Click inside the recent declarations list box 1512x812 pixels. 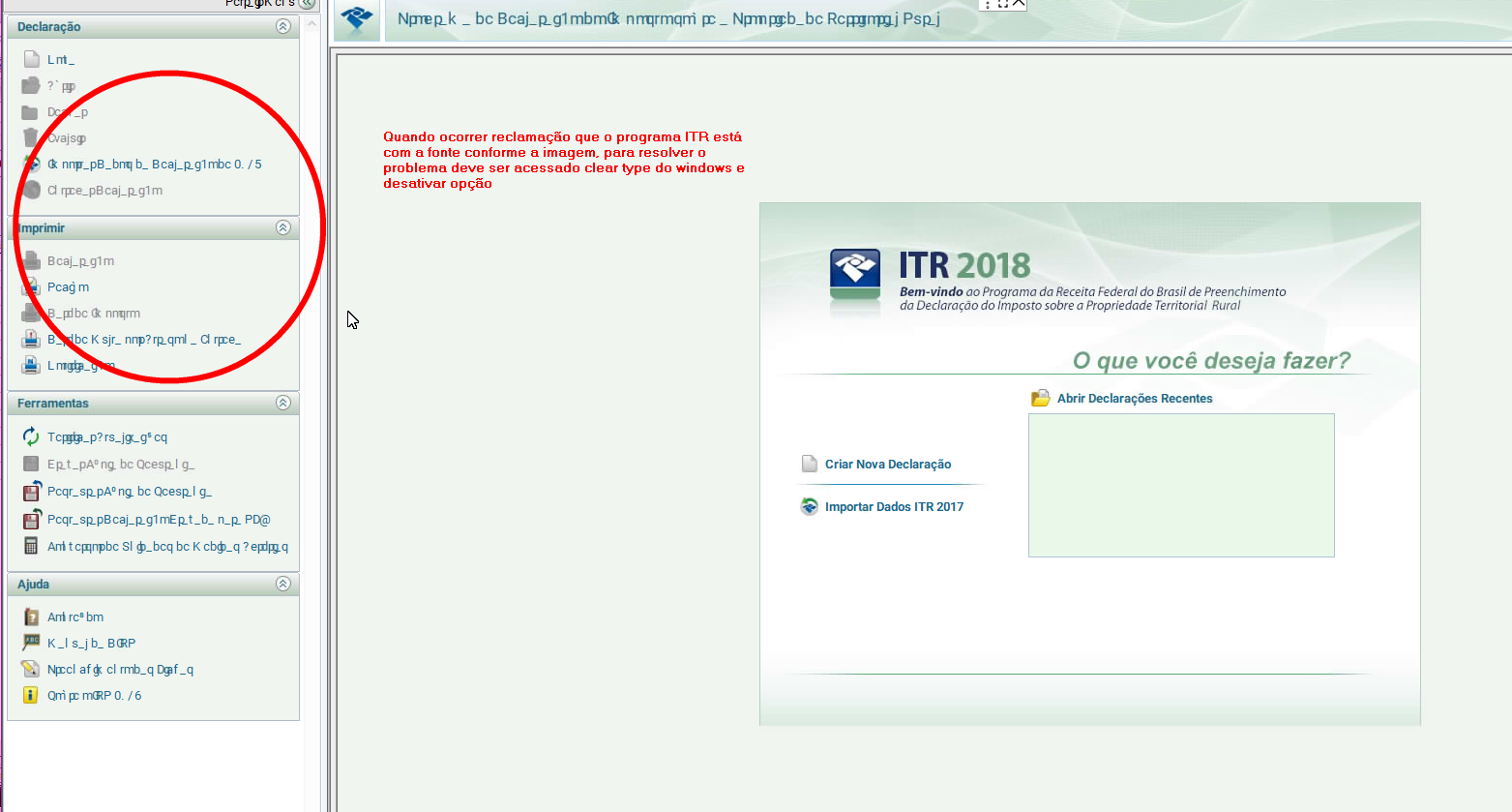pos(1181,485)
